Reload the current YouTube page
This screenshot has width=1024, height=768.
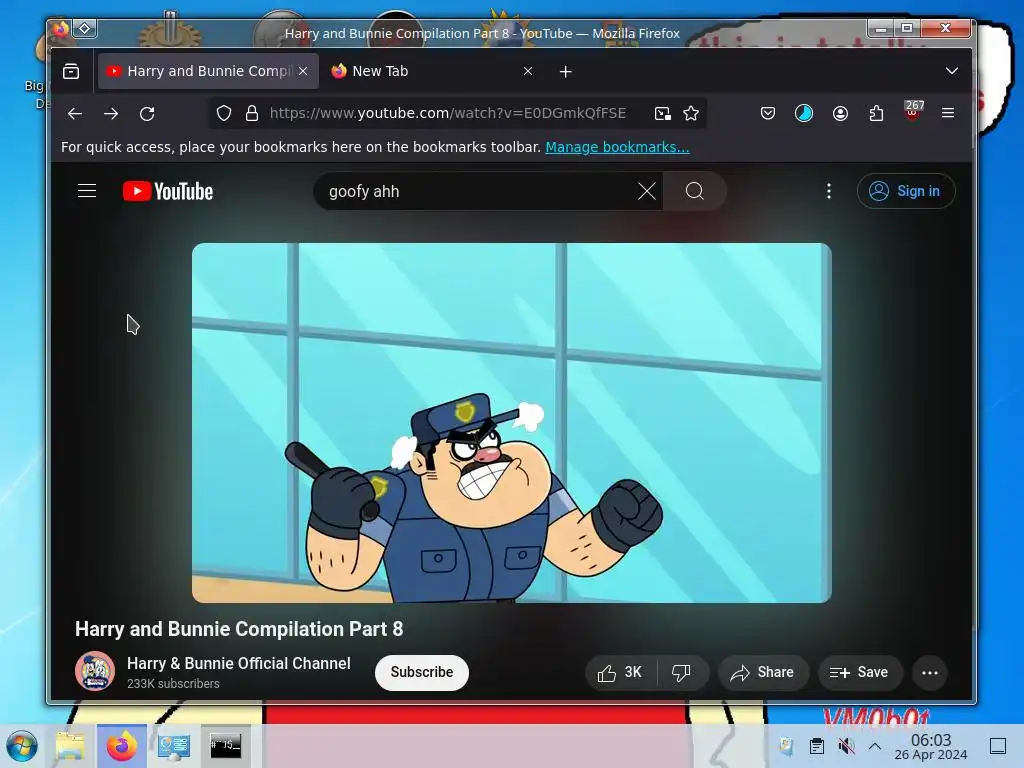[148, 114]
